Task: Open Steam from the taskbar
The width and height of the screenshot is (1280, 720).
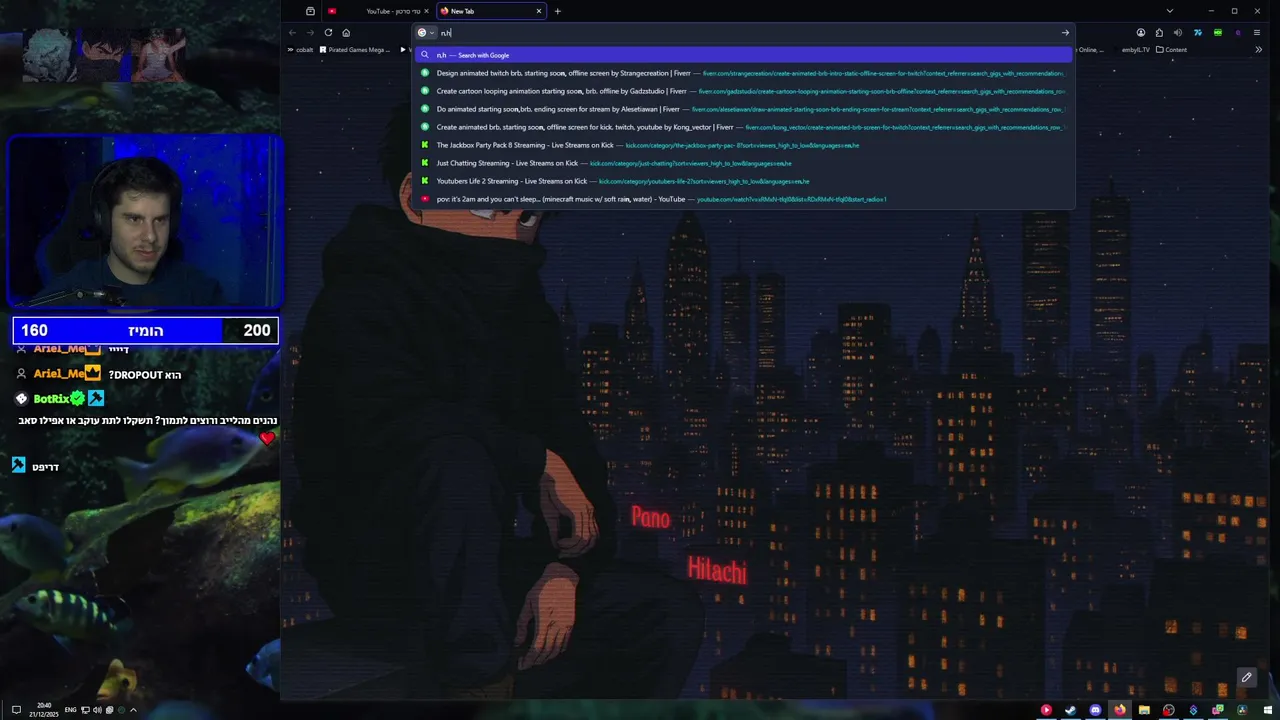Action: (1070, 710)
